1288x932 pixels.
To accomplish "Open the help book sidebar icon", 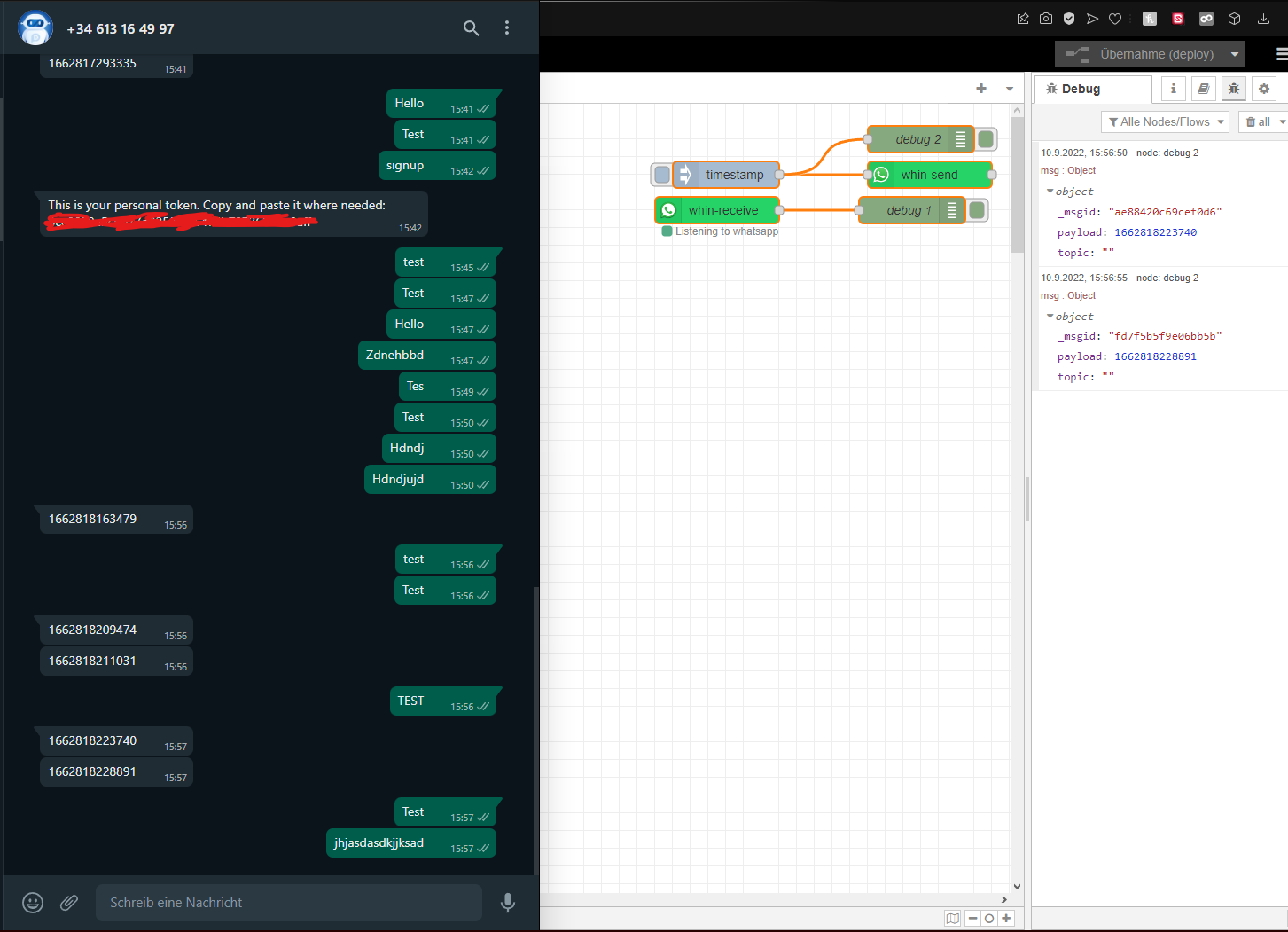I will pos(1203,89).
